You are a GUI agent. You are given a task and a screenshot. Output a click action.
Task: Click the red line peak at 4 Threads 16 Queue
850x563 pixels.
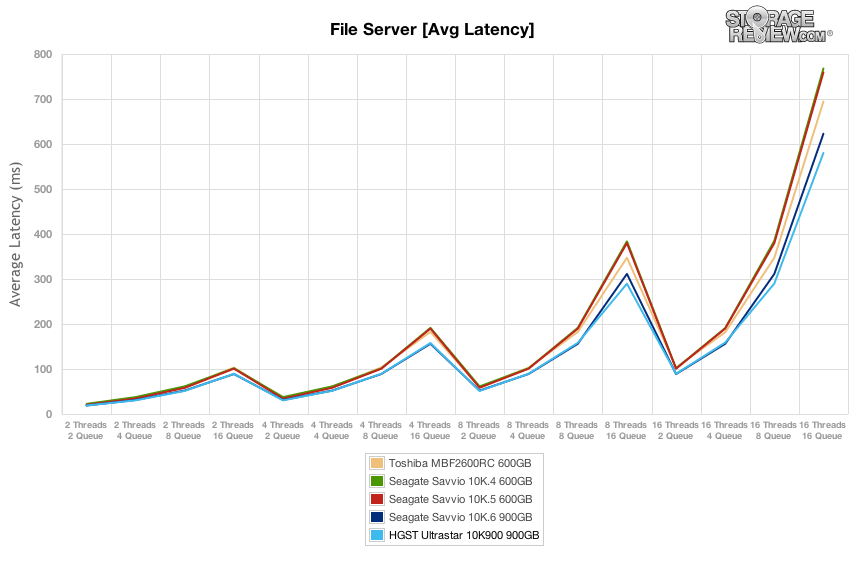tap(430, 328)
